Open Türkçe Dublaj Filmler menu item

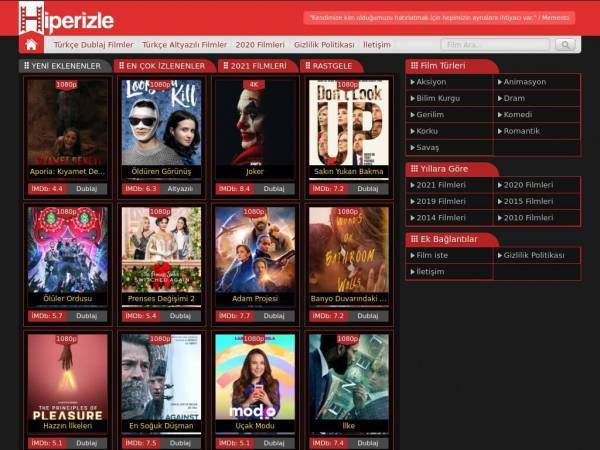(93, 45)
